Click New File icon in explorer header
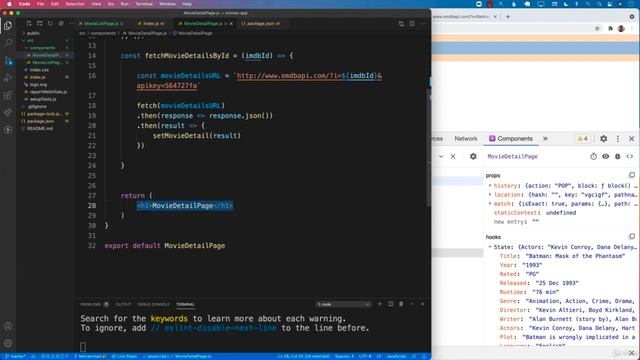The image size is (640, 360). coord(29,24)
